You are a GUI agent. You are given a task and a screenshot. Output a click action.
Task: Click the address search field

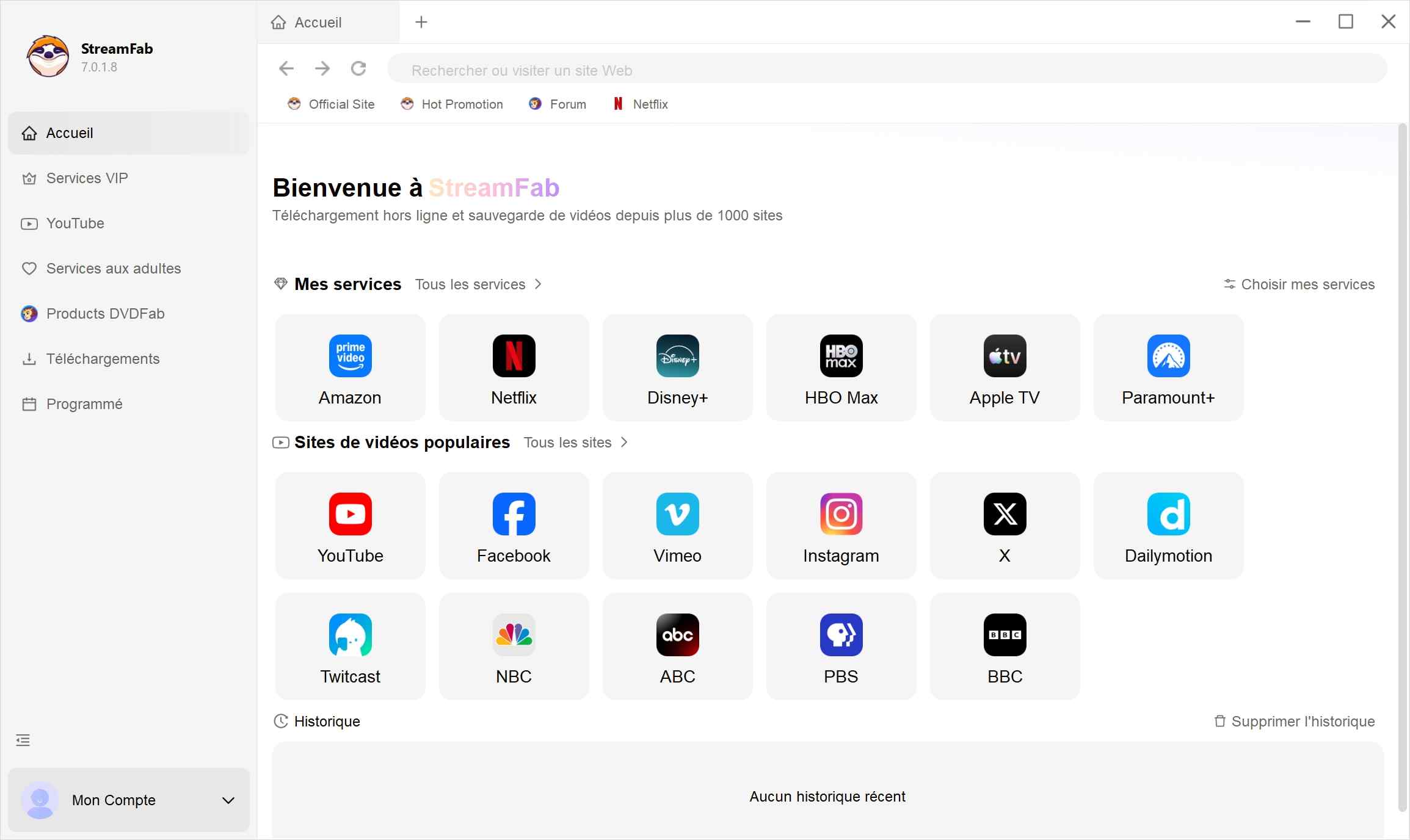[885, 70]
